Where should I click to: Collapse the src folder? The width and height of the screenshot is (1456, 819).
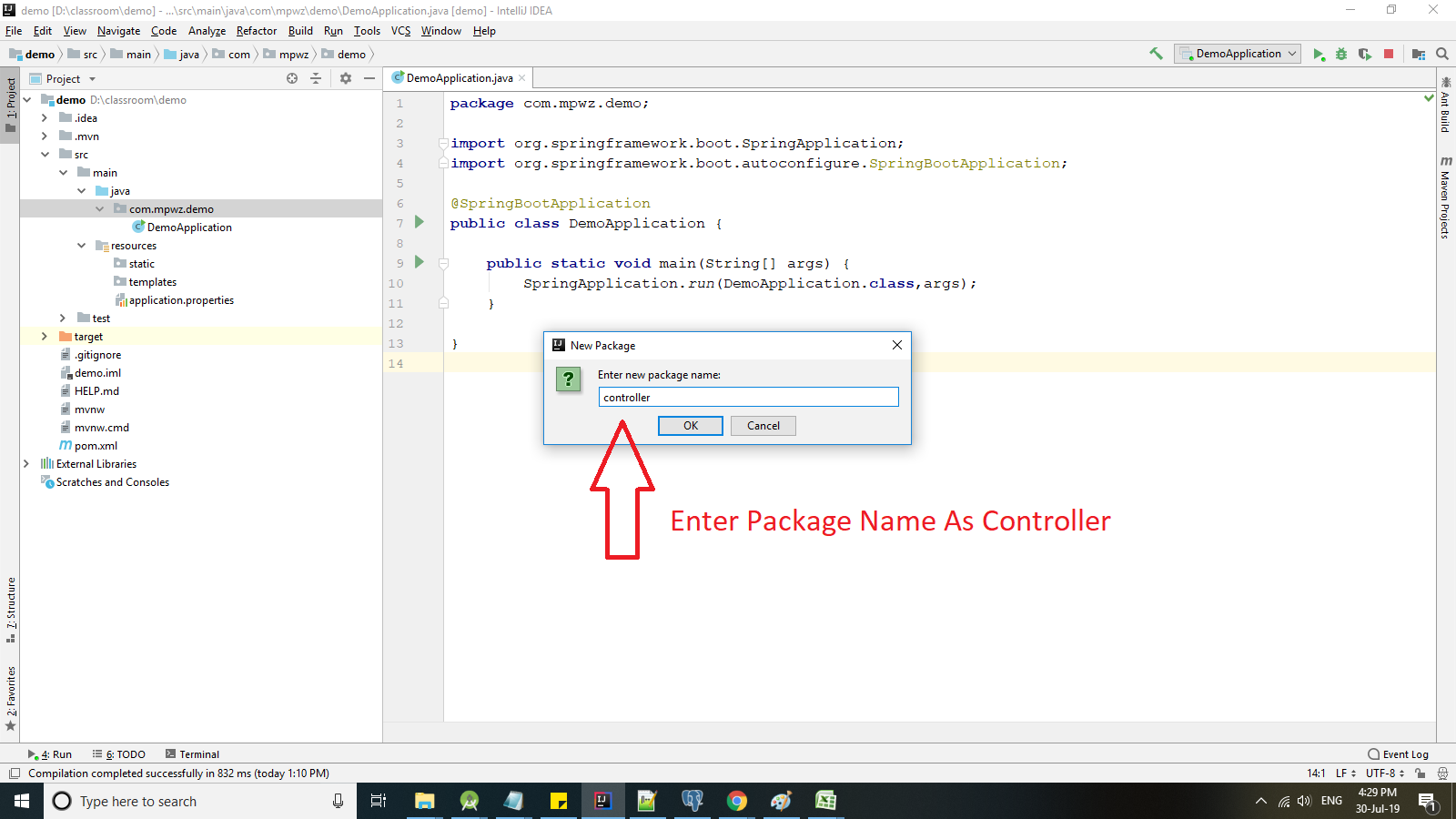pos(45,155)
